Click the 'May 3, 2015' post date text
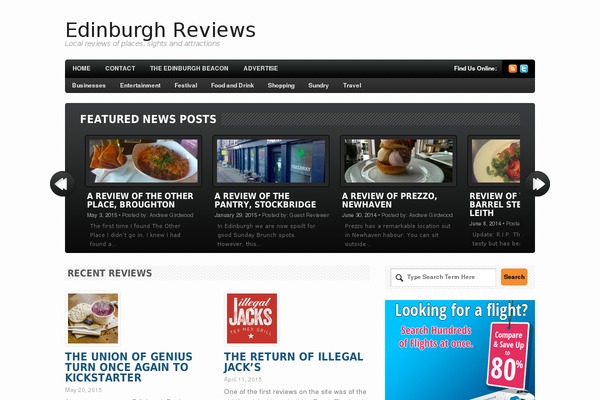This screenshot has height=400, width=600. point(102,215)
